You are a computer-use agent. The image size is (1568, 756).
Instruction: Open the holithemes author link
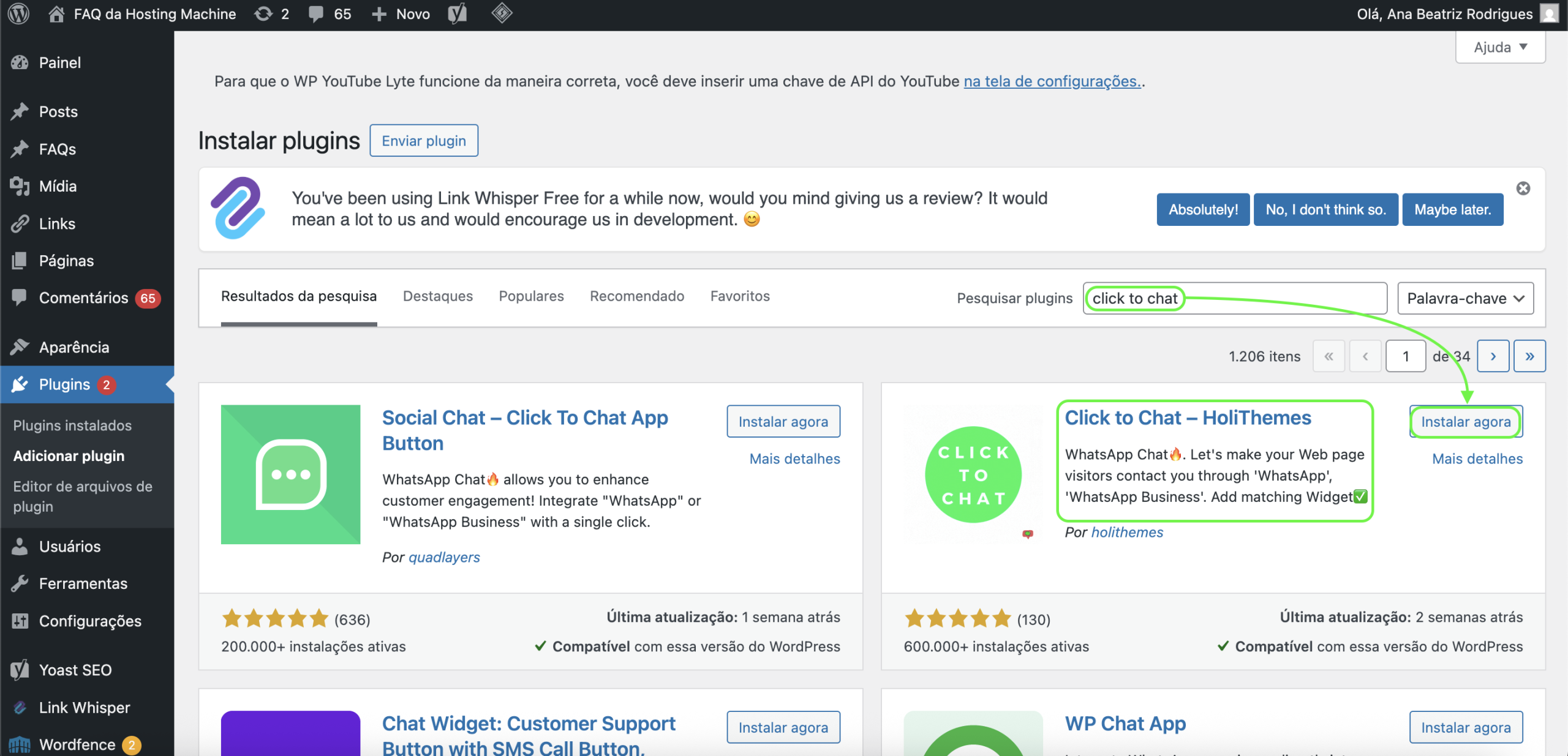click(1127, 533)
